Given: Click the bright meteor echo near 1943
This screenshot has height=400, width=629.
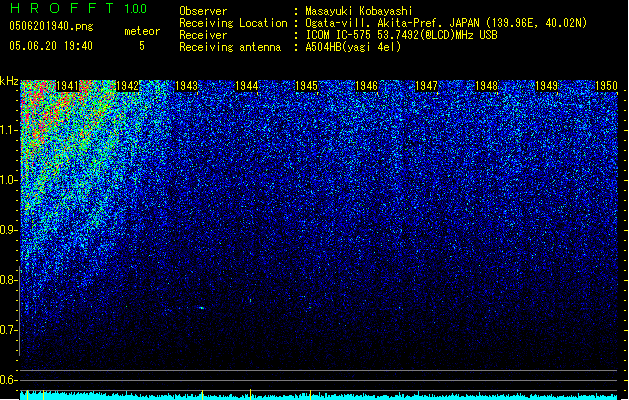Looking at the screenshot, I should tap(201, 308).
